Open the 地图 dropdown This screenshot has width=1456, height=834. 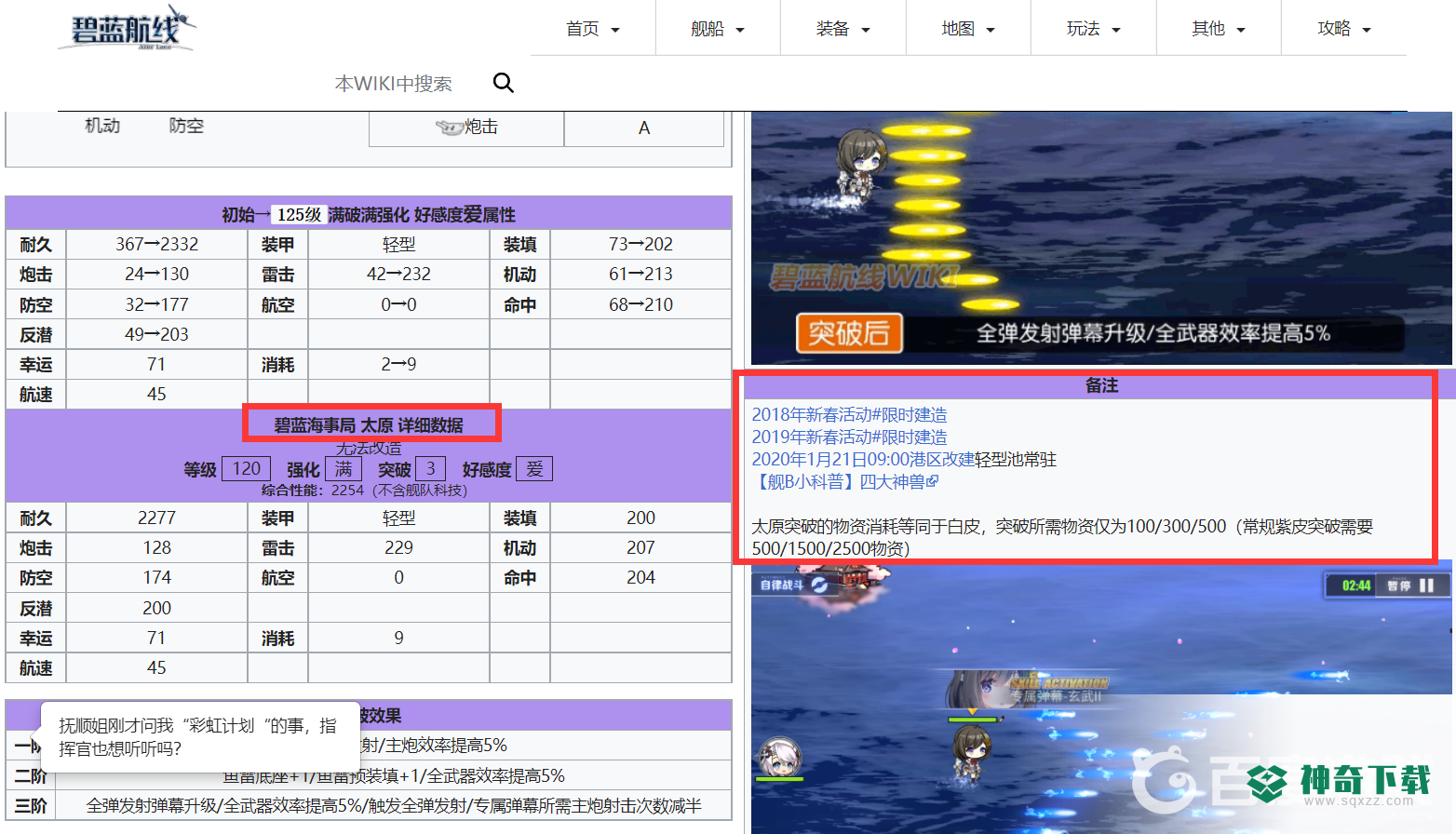(968, 29)
